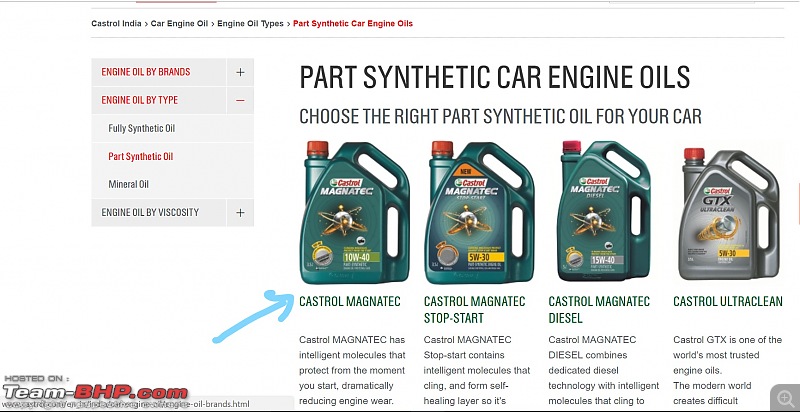
Task: Go to Car Engine Oil breadcrumb
Action: [x=179, y=23]
